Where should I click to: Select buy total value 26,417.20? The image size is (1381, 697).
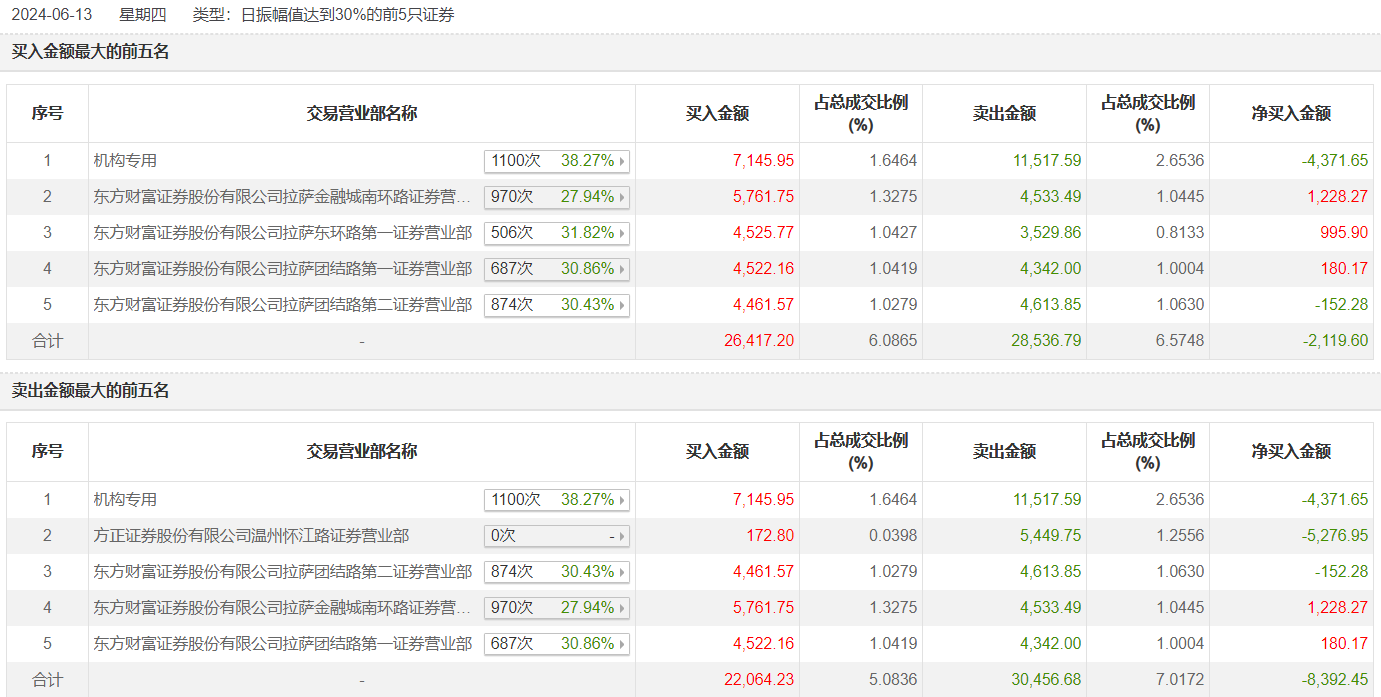point(759,341)
